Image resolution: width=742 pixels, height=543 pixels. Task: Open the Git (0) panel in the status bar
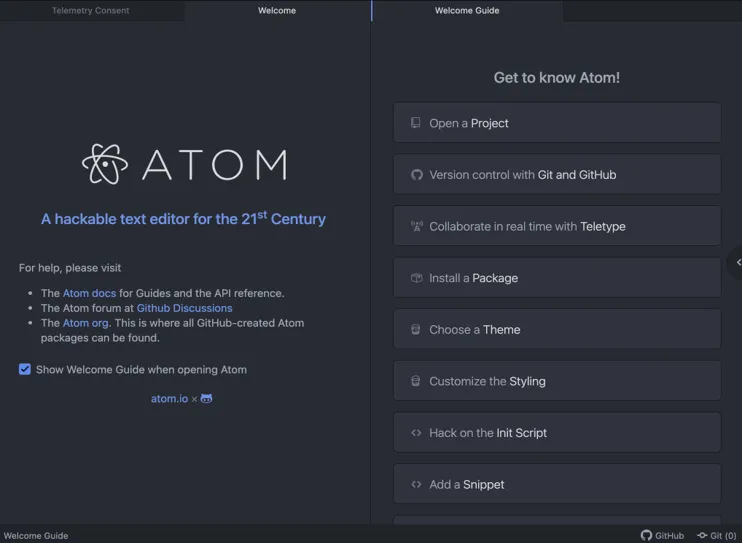[716, 535]
